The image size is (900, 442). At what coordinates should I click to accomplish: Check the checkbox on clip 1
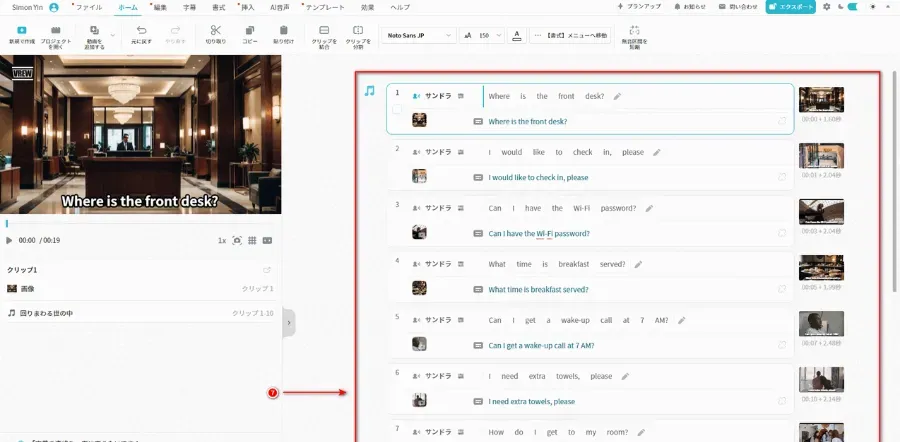pos(397,109)
